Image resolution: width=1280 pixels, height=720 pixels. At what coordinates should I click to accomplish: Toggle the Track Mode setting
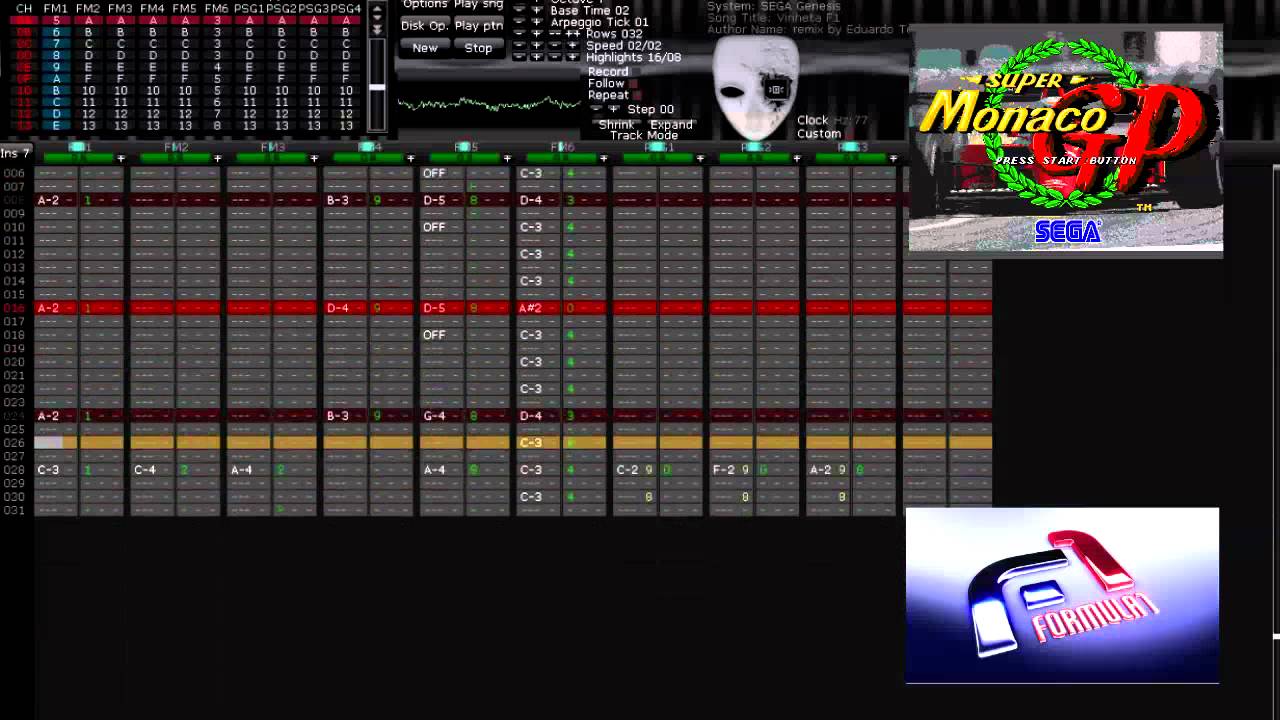643,135
